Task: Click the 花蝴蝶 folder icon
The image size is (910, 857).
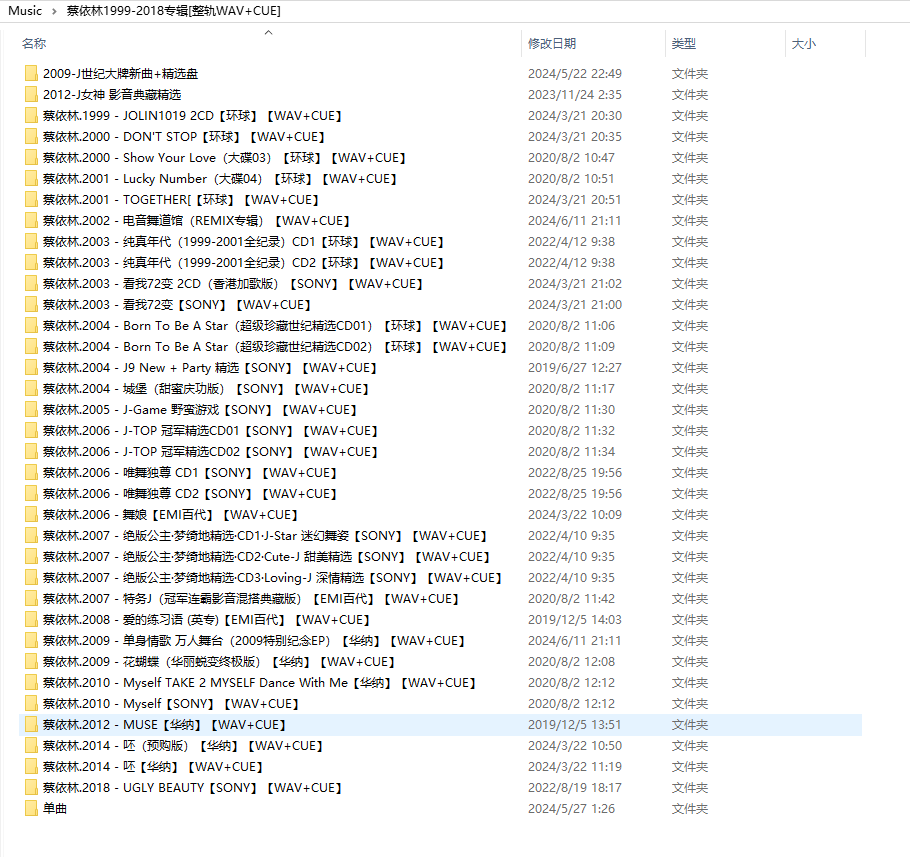Action: point(31,661)
